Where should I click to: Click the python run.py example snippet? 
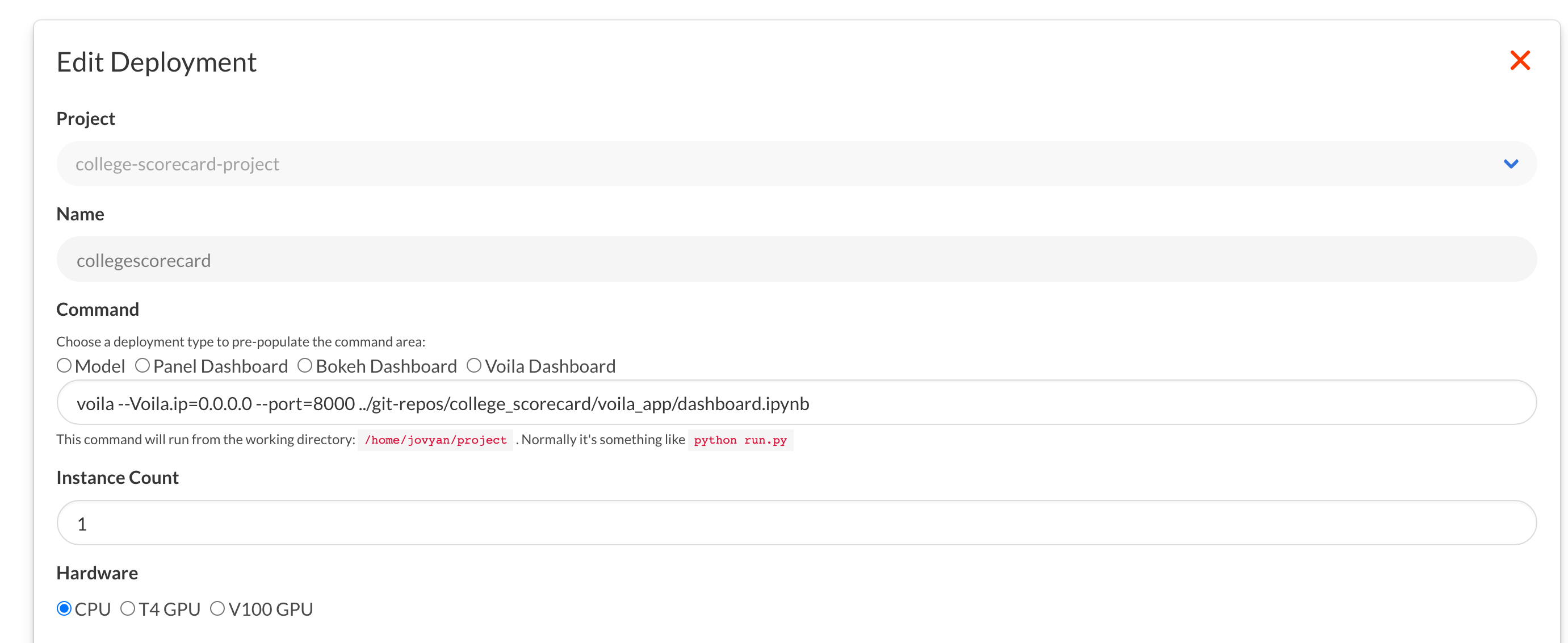(740, 440)
